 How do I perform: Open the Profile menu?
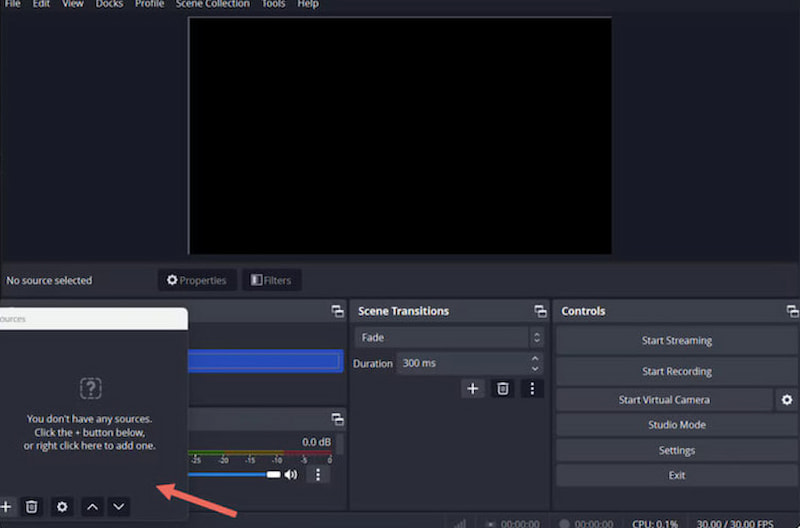pyautogui.click(x=149, y=4)
